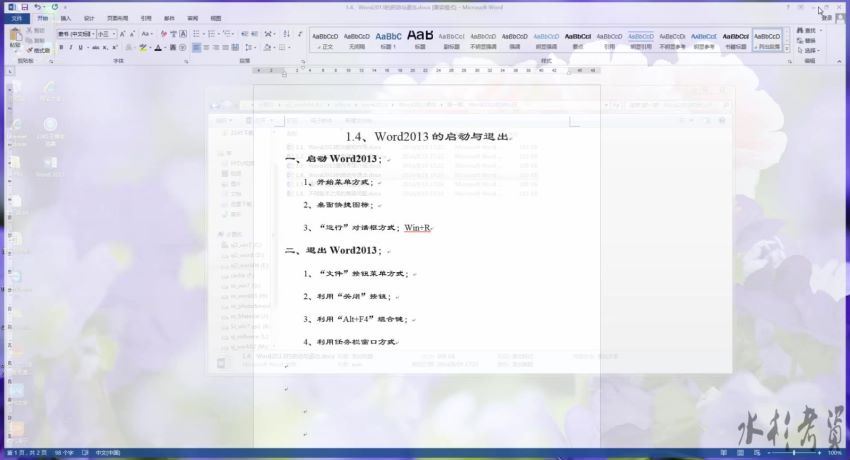
Task: Apply the 正文 (Normal) style
Action: [x=325, y=41]
